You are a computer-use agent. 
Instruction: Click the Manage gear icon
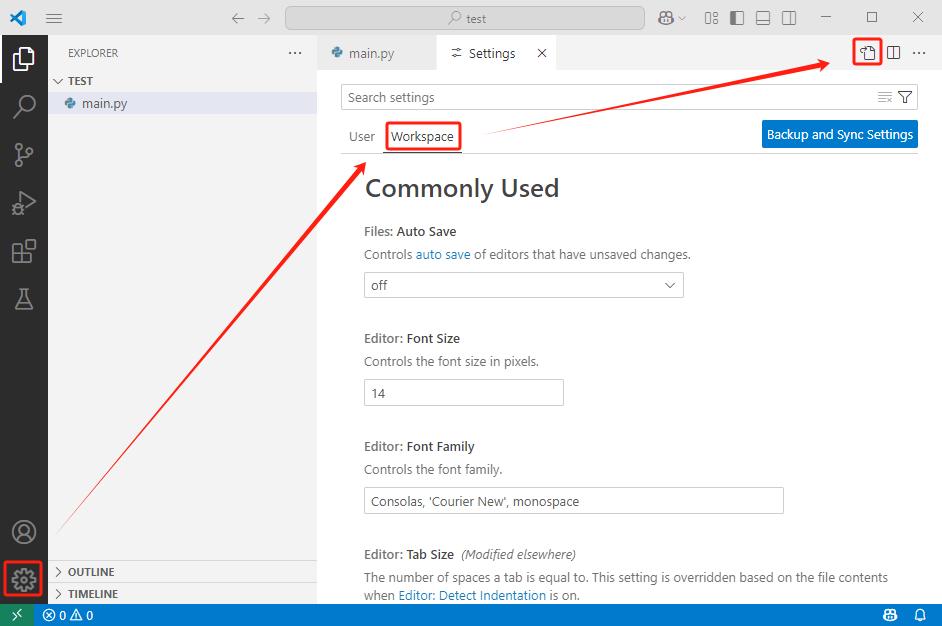(x=23, y=579)
